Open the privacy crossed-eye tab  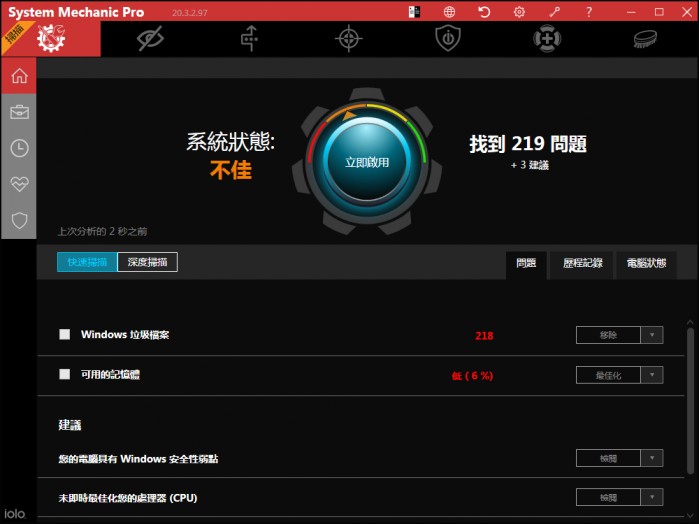pyautogui.click(x=150, y=38)
